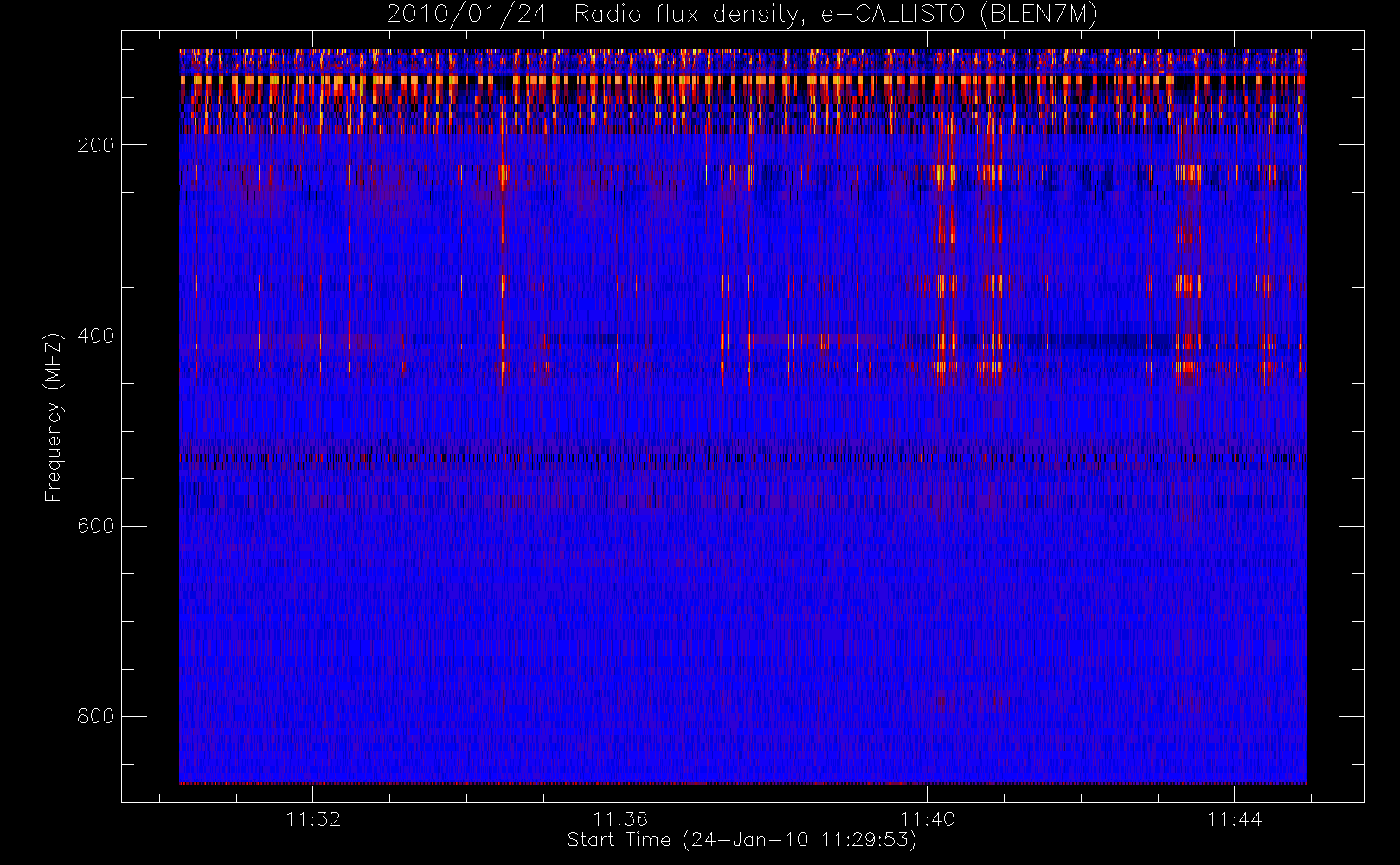This screenshot has height=865, width=1400.
Task: Click the 11:44 time tick label
Action: tap(1235, 819)
